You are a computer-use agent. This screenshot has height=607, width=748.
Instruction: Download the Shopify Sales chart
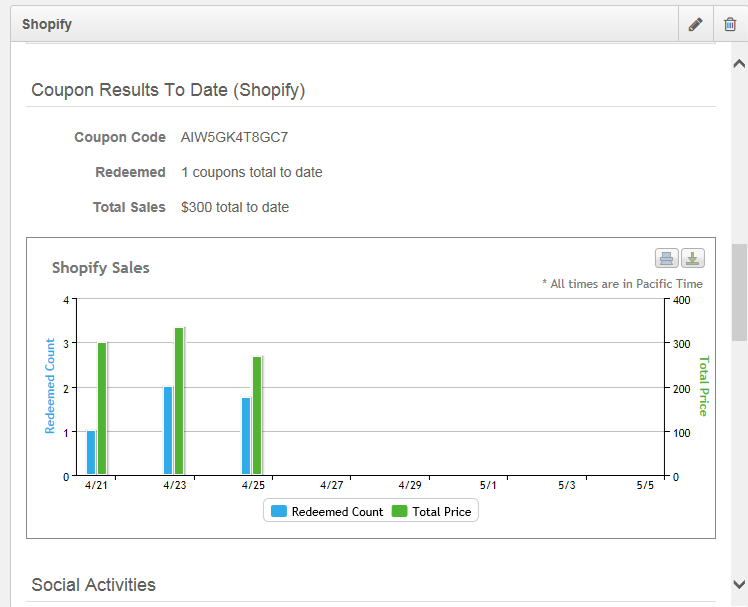pos(693,258)
